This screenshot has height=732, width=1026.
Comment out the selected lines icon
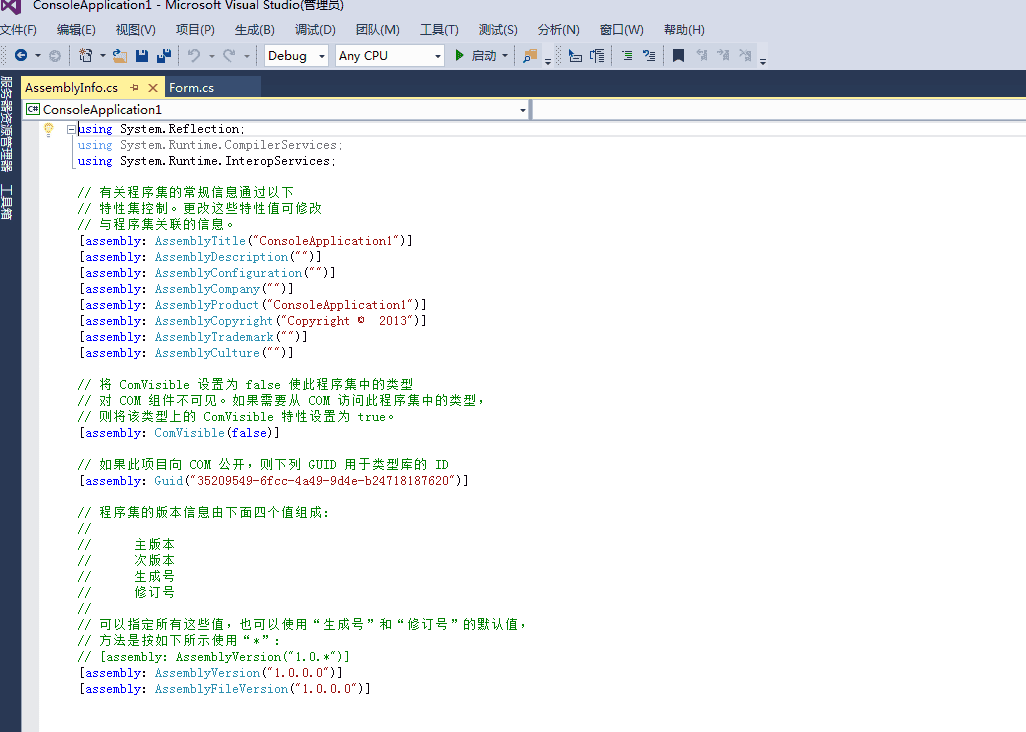pos(627,56)
